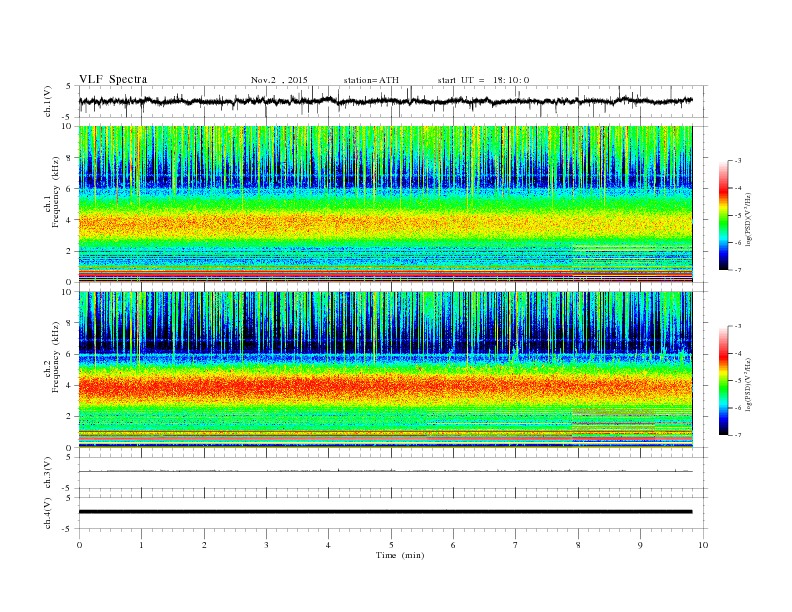Click tick label "1" on the Time axis
The width and height of the screenshot is (792, 612).
point(141,545)
